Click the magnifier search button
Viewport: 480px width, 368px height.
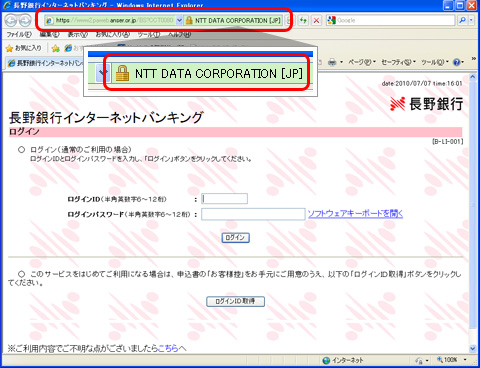point(462,20)
